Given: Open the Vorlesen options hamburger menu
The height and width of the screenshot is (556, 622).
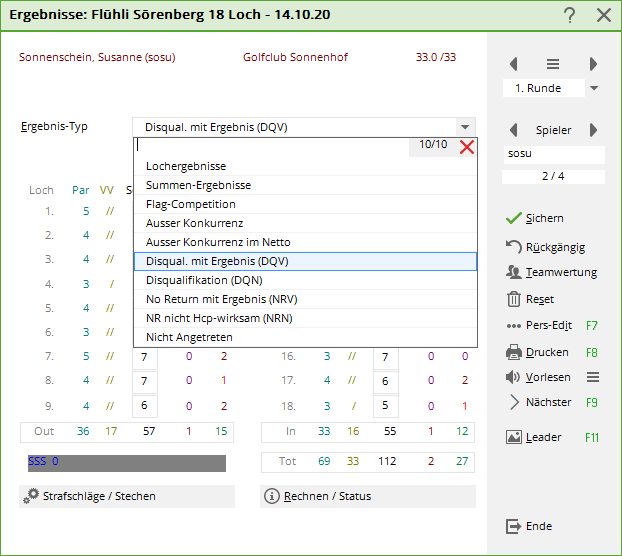Looking at the screenshot, I should 592,377.
